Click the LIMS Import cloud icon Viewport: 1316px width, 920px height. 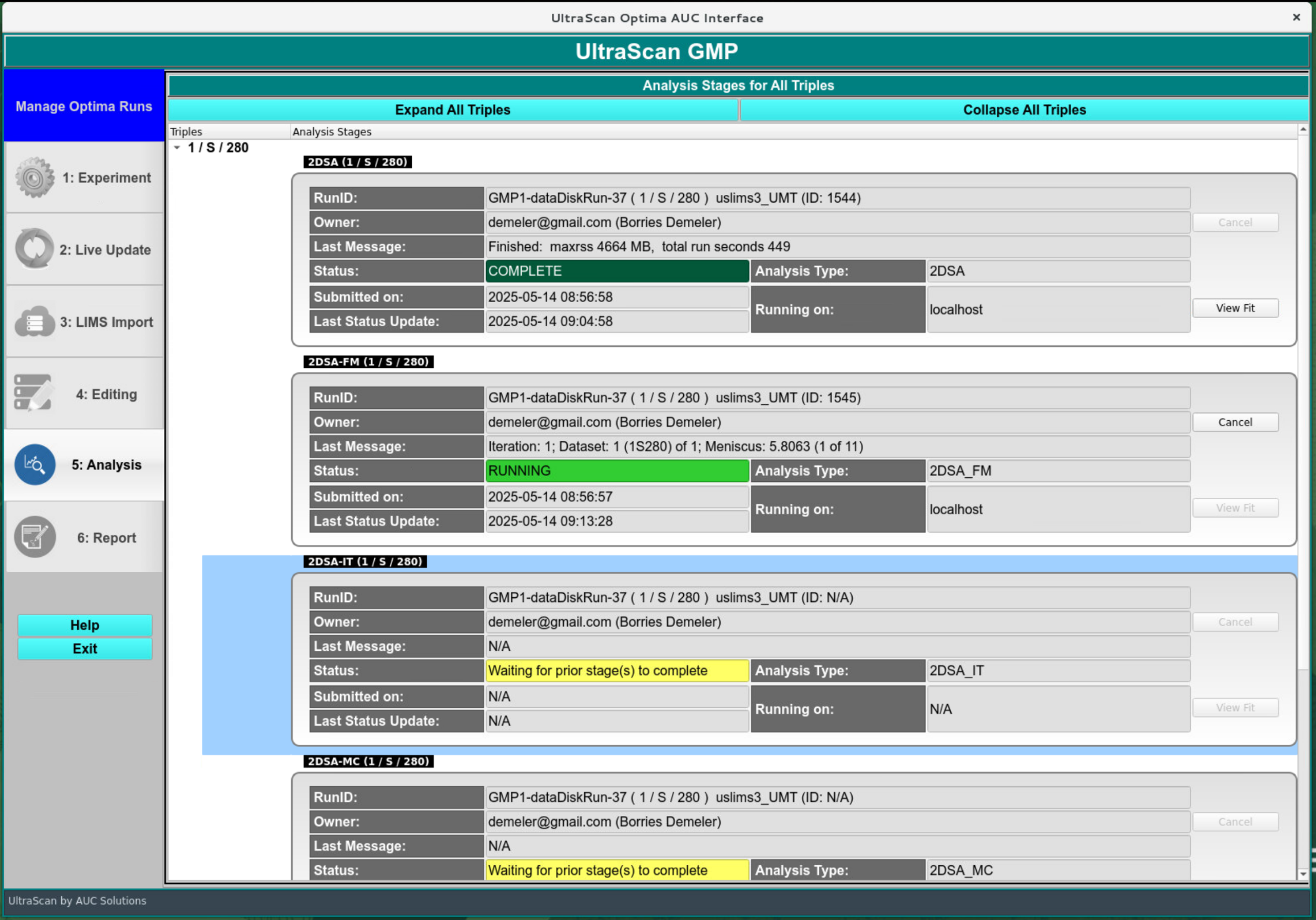pos(34,322)
